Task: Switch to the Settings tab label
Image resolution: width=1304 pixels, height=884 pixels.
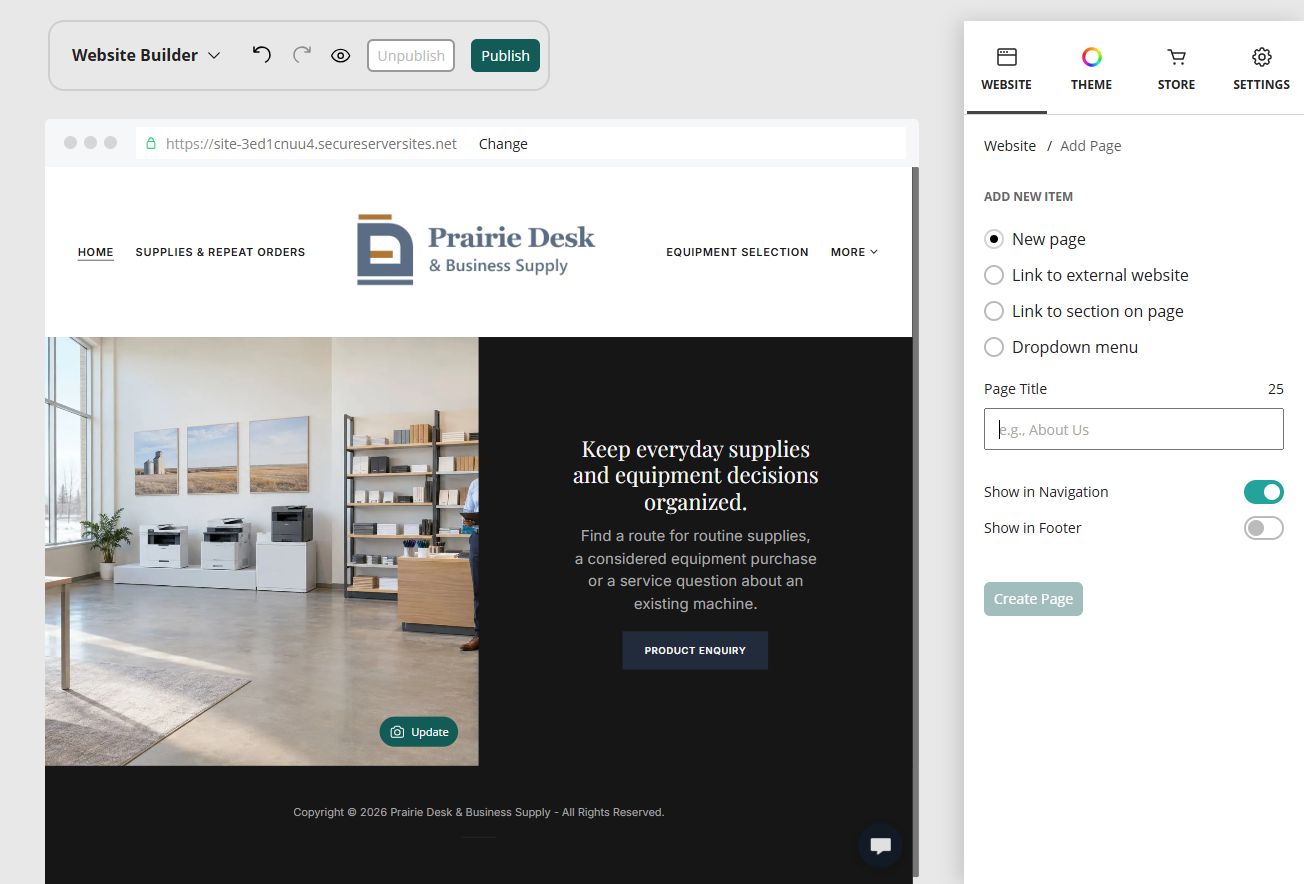Action: (1261, 85)
